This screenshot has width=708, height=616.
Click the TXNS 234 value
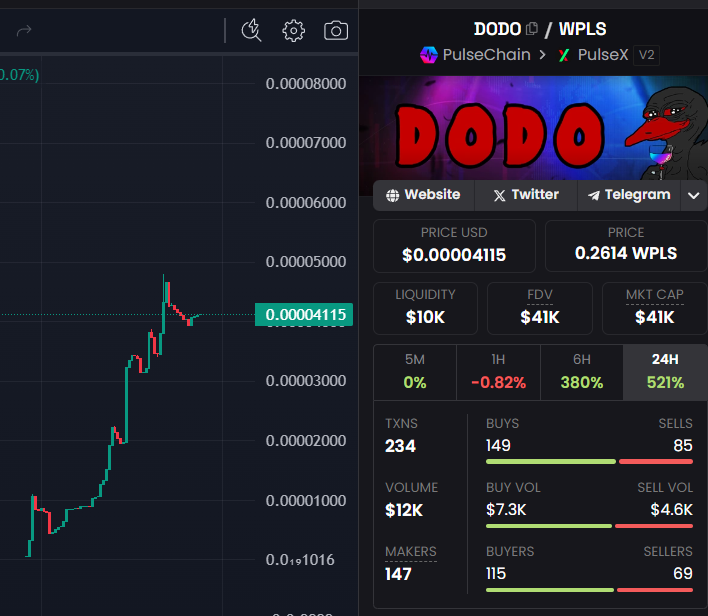[400, 446]
